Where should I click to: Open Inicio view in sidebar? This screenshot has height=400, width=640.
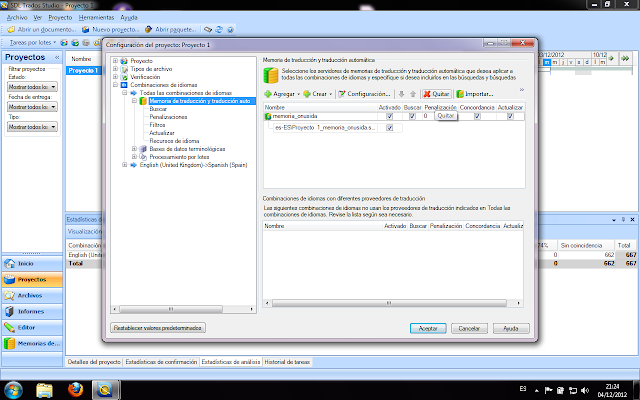click(x=32, y=264)
